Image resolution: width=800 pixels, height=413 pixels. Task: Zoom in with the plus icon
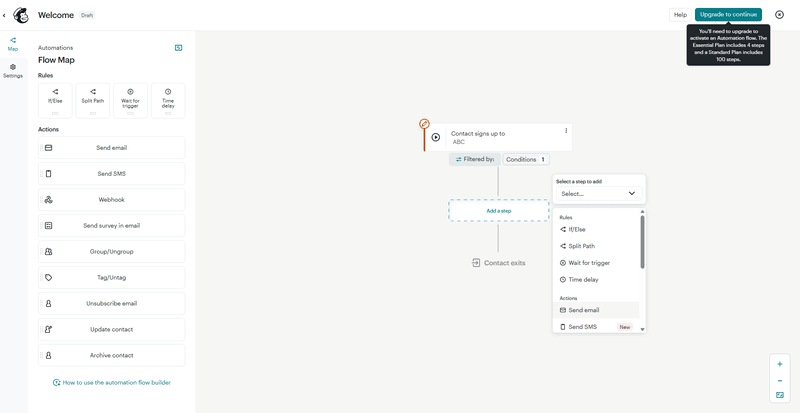(x=780, y=364)
